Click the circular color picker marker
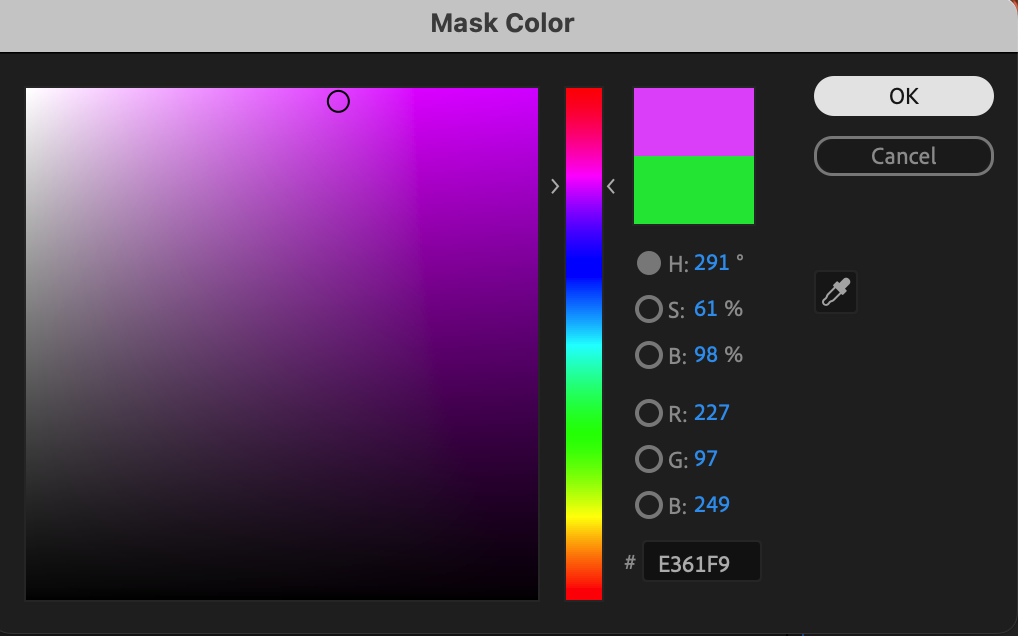The width and height of the screenshot is (1018, 636). coord(338,101)
